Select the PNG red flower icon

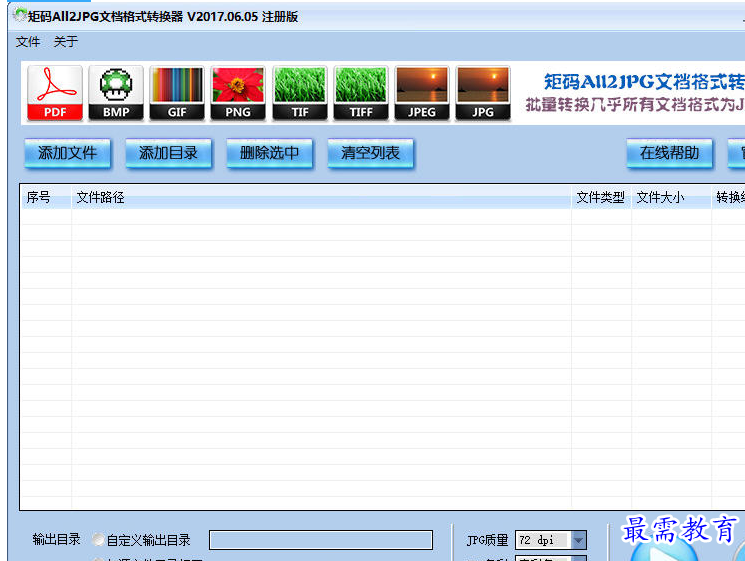coord(238,93)
